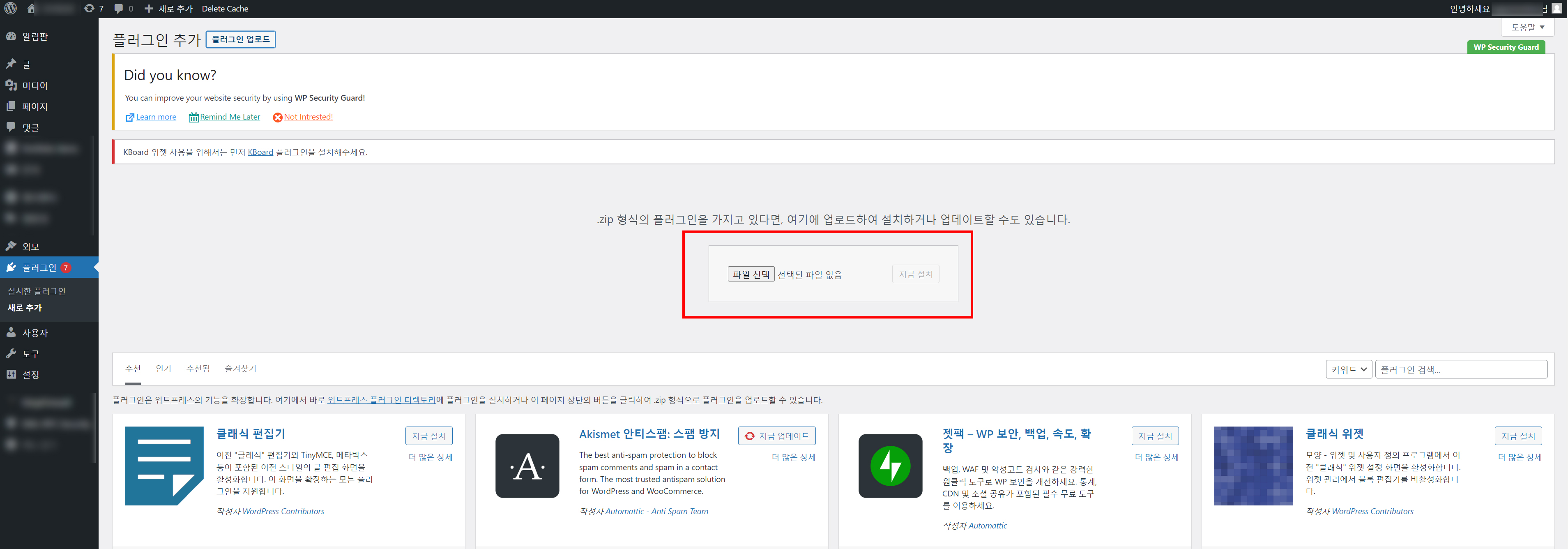Viewport: 1568px width, 549px height.
Task: Select 새로 추가 in plugin submenu
Action: (25, 307)
